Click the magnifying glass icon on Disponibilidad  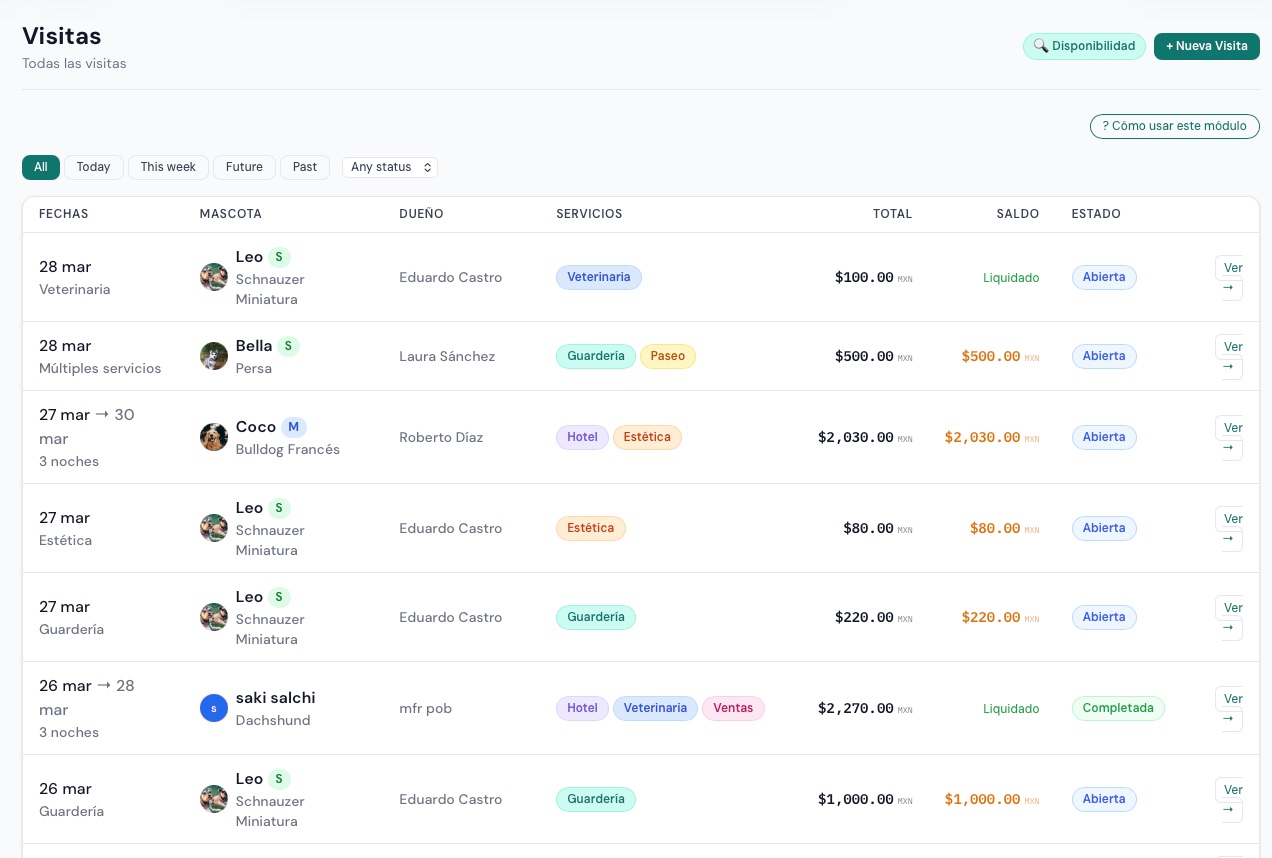1040,46
